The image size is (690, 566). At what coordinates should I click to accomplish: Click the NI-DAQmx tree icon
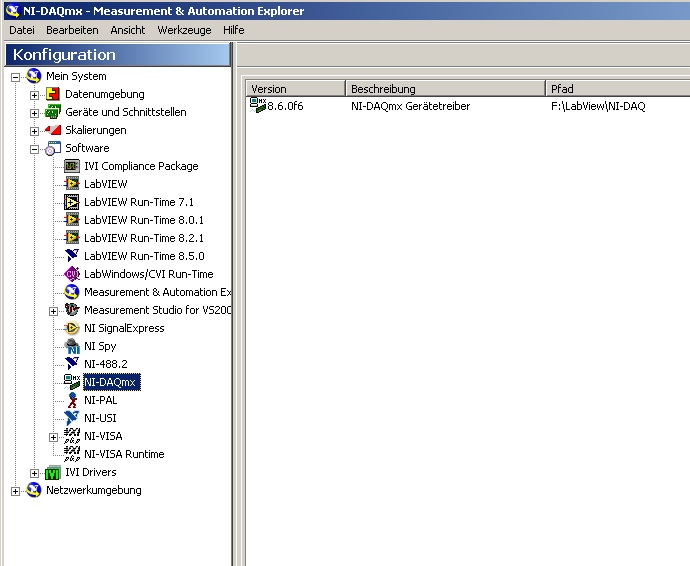72,382
